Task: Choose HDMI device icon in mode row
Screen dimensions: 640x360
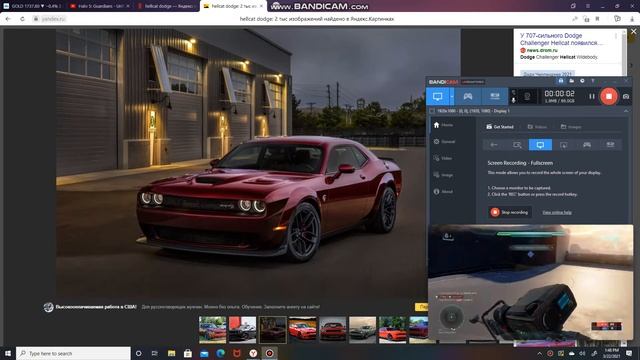Action: pos(610,145)
